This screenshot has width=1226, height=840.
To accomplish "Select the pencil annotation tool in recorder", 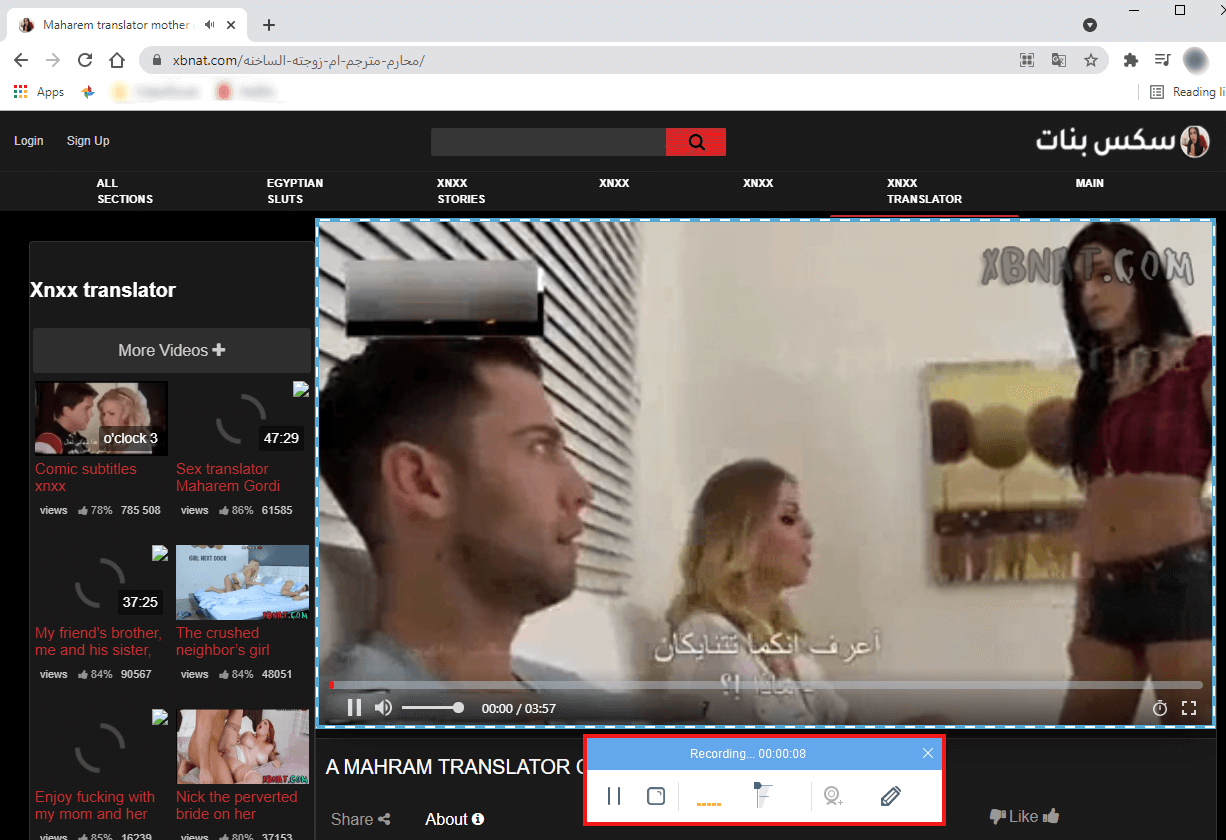I will [x=891, y=796].
